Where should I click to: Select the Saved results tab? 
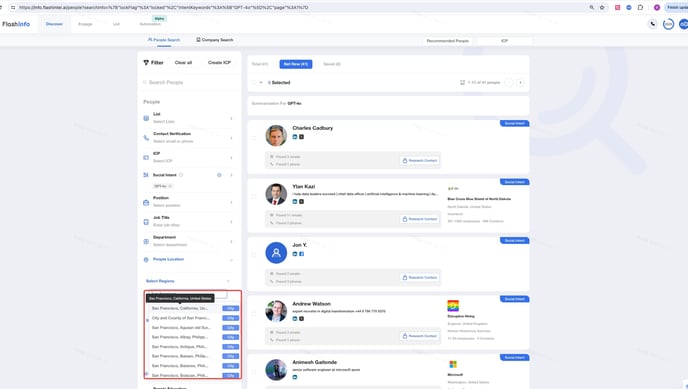tap(332, 64)
